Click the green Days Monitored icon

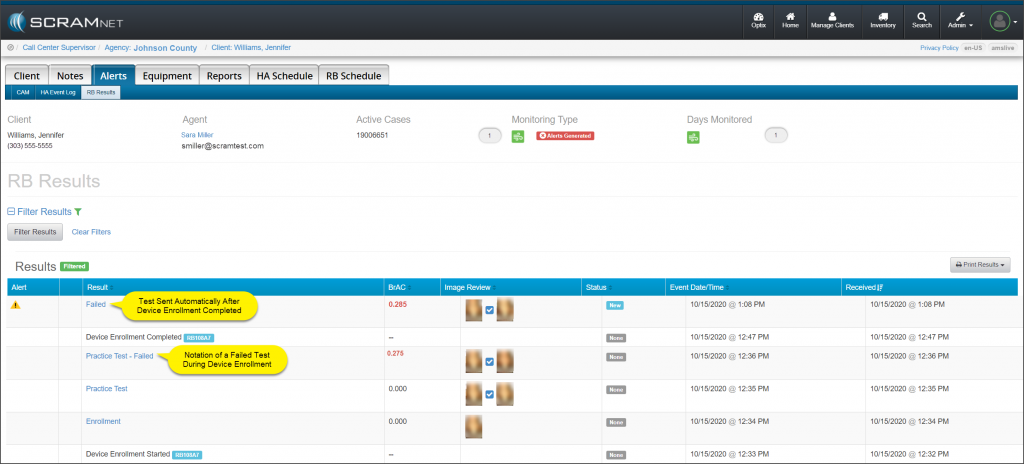[x=693, y=137]
